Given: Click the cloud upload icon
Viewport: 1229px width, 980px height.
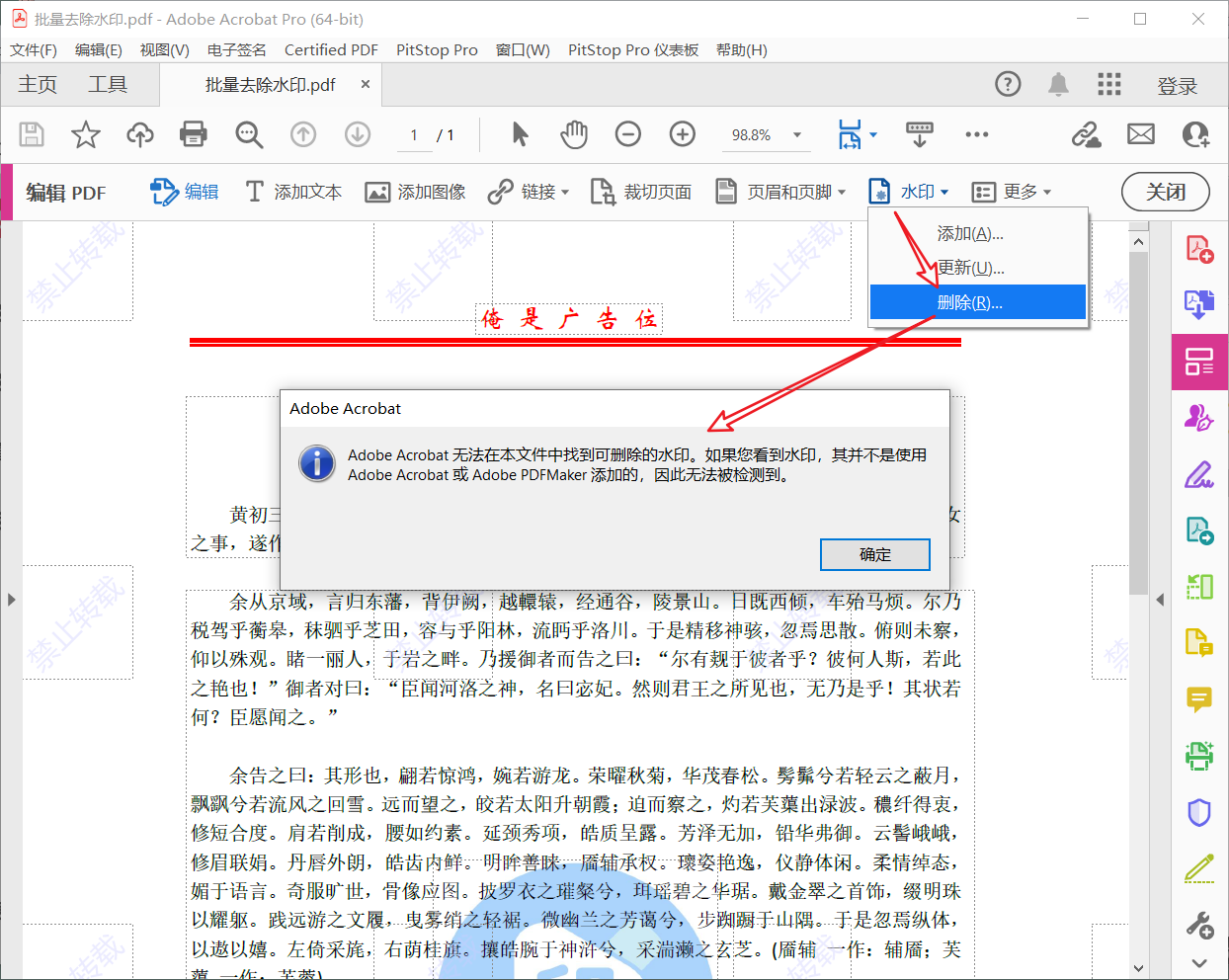Looking at the screenshot, I should point(140,134).
